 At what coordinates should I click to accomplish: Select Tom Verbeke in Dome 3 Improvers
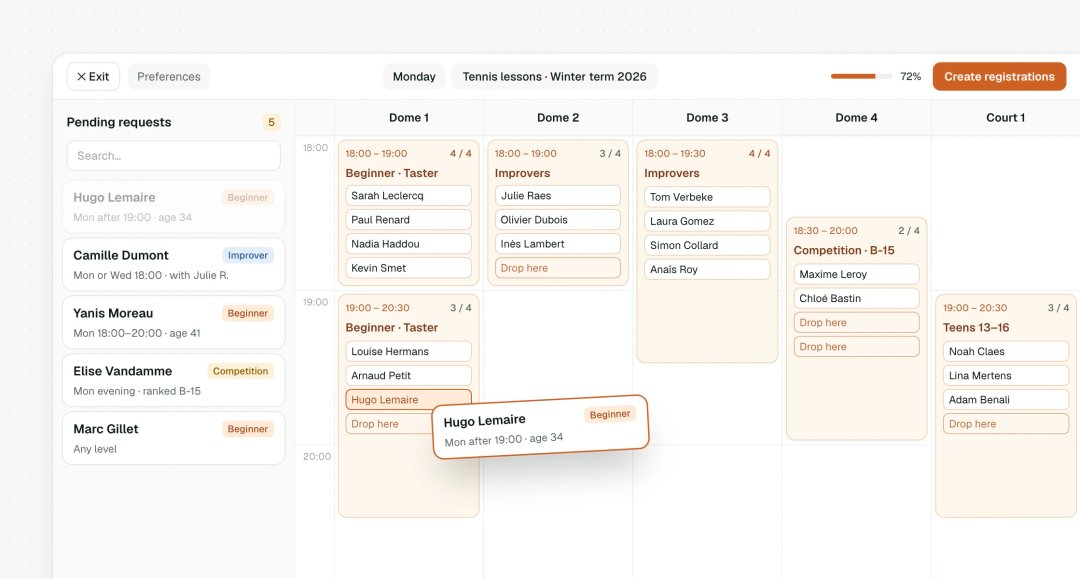[707, 197]
